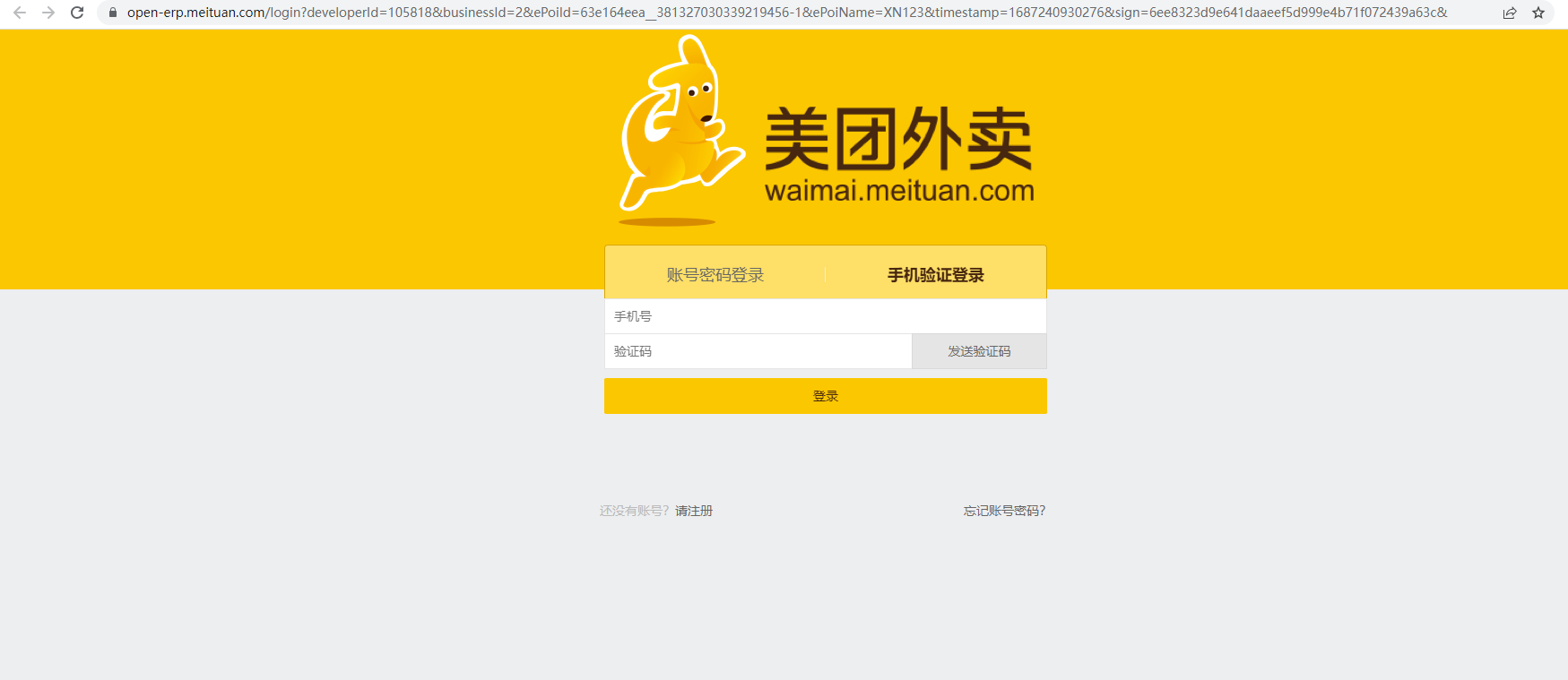
Task: Bookmark this page with the star icon
Action: (1538, 13)
